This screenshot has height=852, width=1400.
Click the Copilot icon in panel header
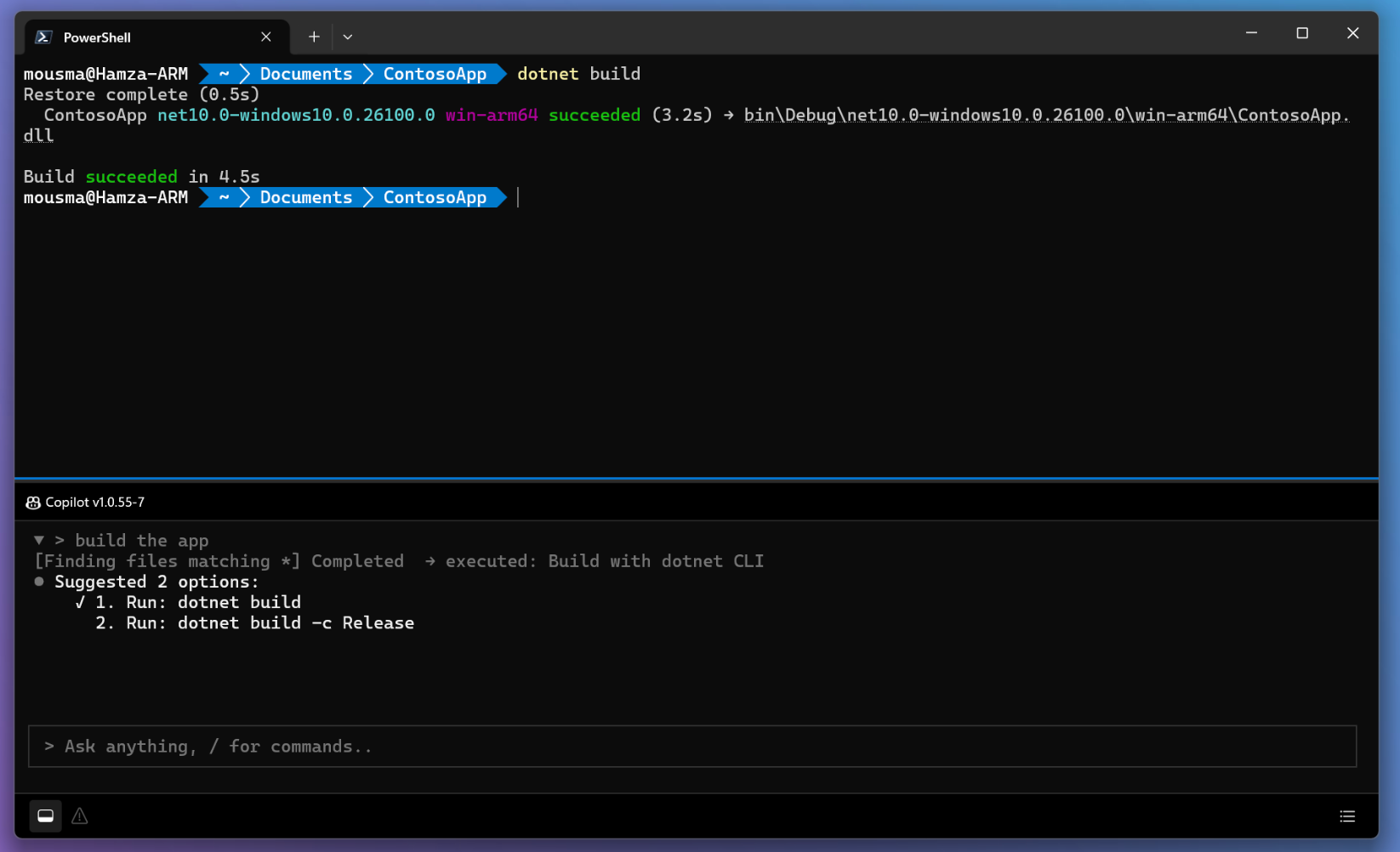click(33, 503)
